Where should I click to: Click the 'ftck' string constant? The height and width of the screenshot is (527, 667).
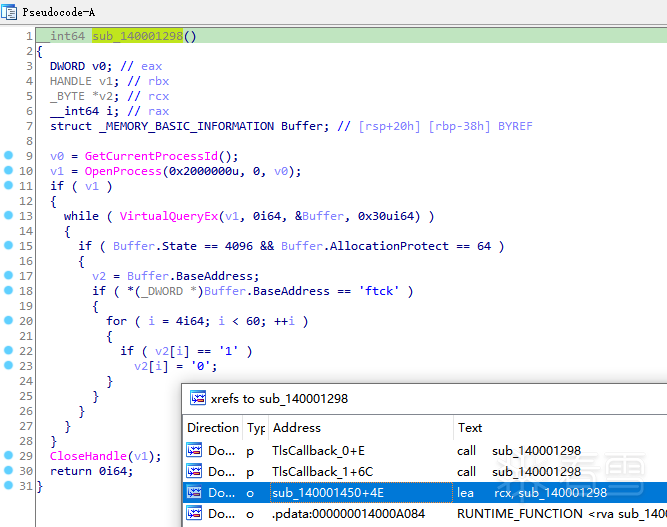click(x=379, y=291)
